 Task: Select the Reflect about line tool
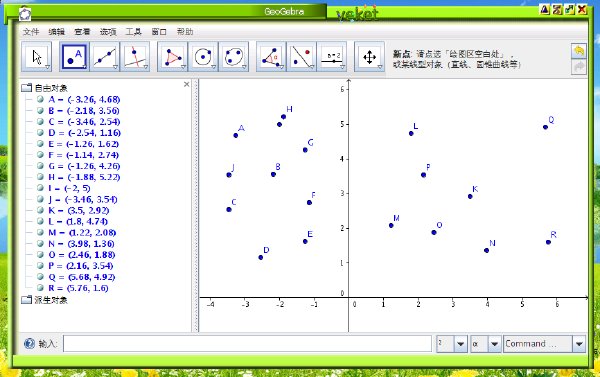pos(301,57)
